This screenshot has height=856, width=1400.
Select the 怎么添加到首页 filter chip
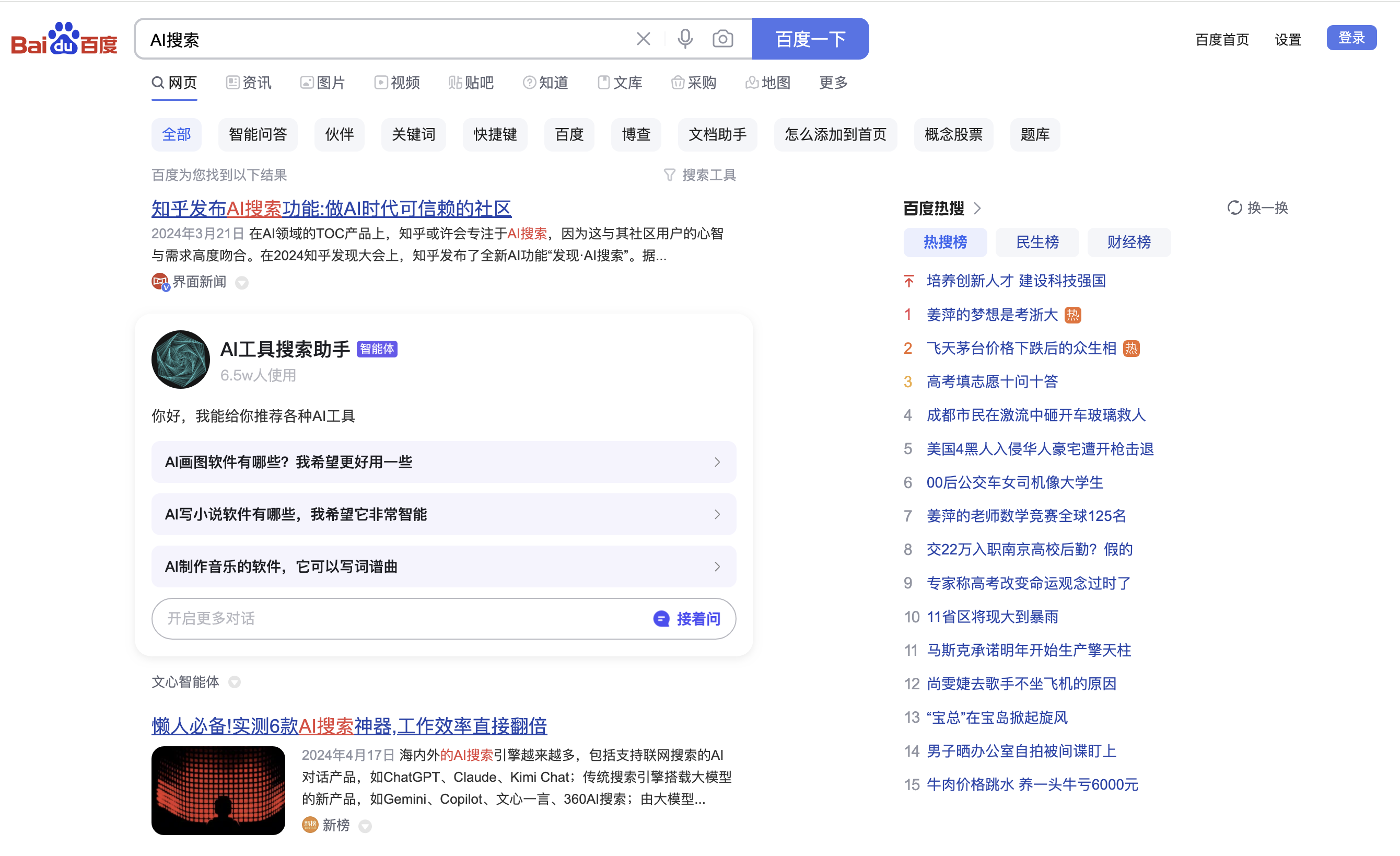835,135
